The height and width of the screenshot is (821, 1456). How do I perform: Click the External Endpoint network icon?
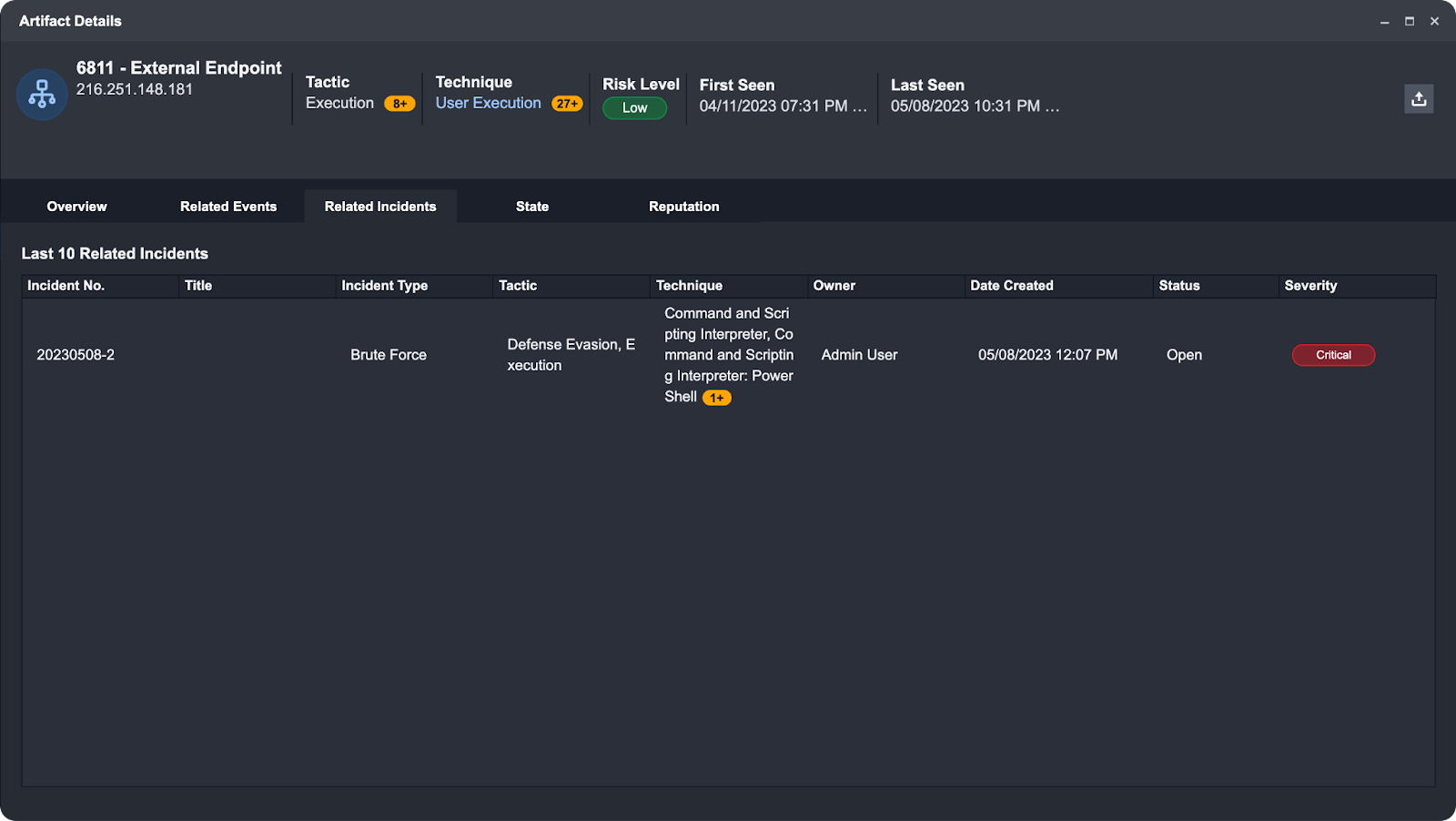(42, 95)
